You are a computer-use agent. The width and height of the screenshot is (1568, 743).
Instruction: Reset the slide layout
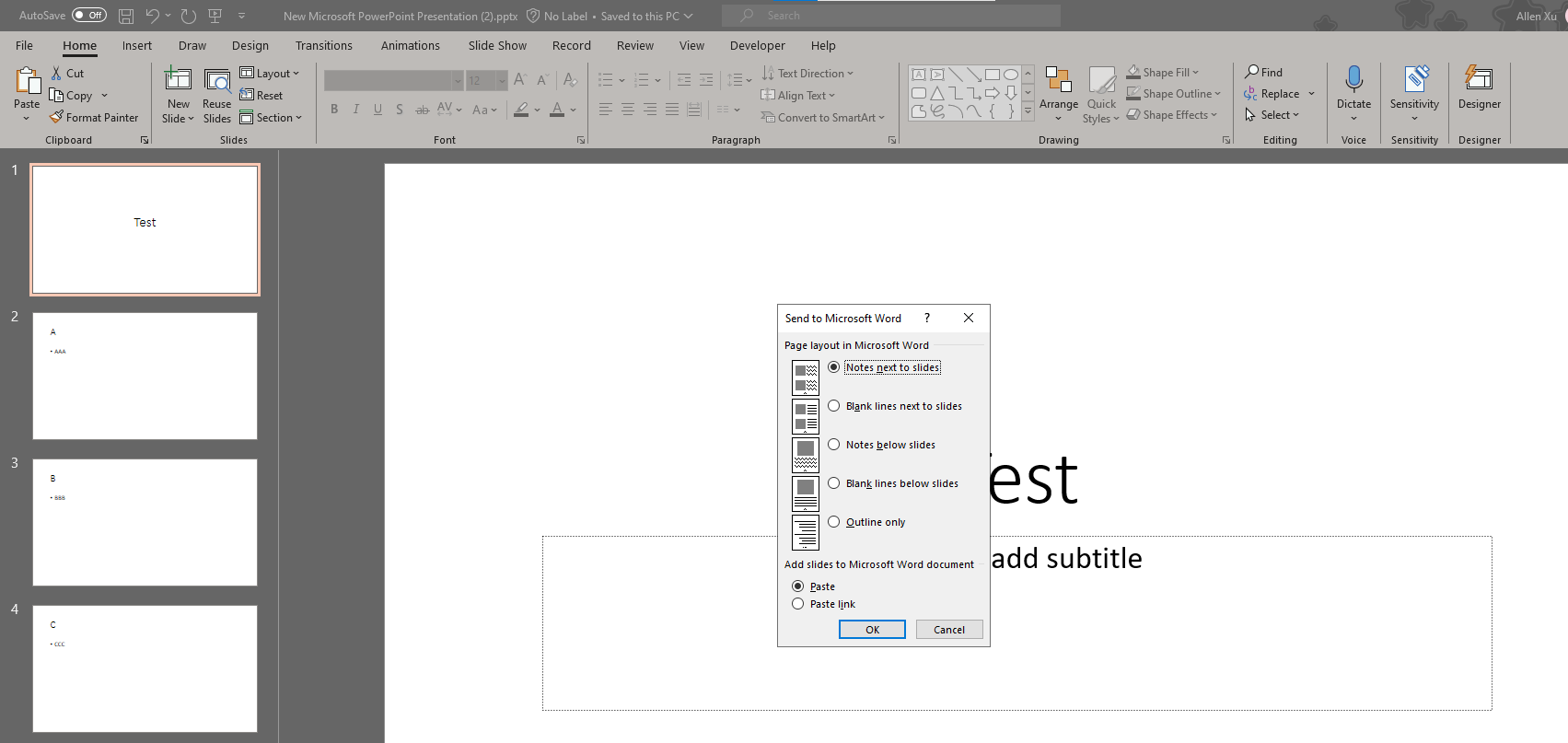pos(261,96)
